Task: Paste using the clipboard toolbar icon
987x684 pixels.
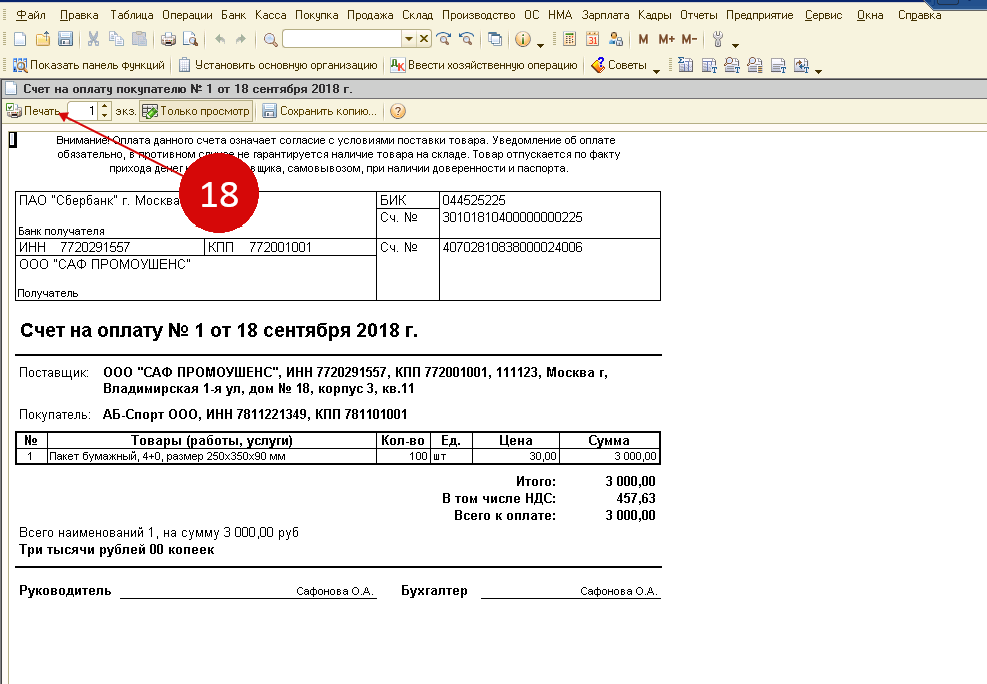Action: pos(139,40)
